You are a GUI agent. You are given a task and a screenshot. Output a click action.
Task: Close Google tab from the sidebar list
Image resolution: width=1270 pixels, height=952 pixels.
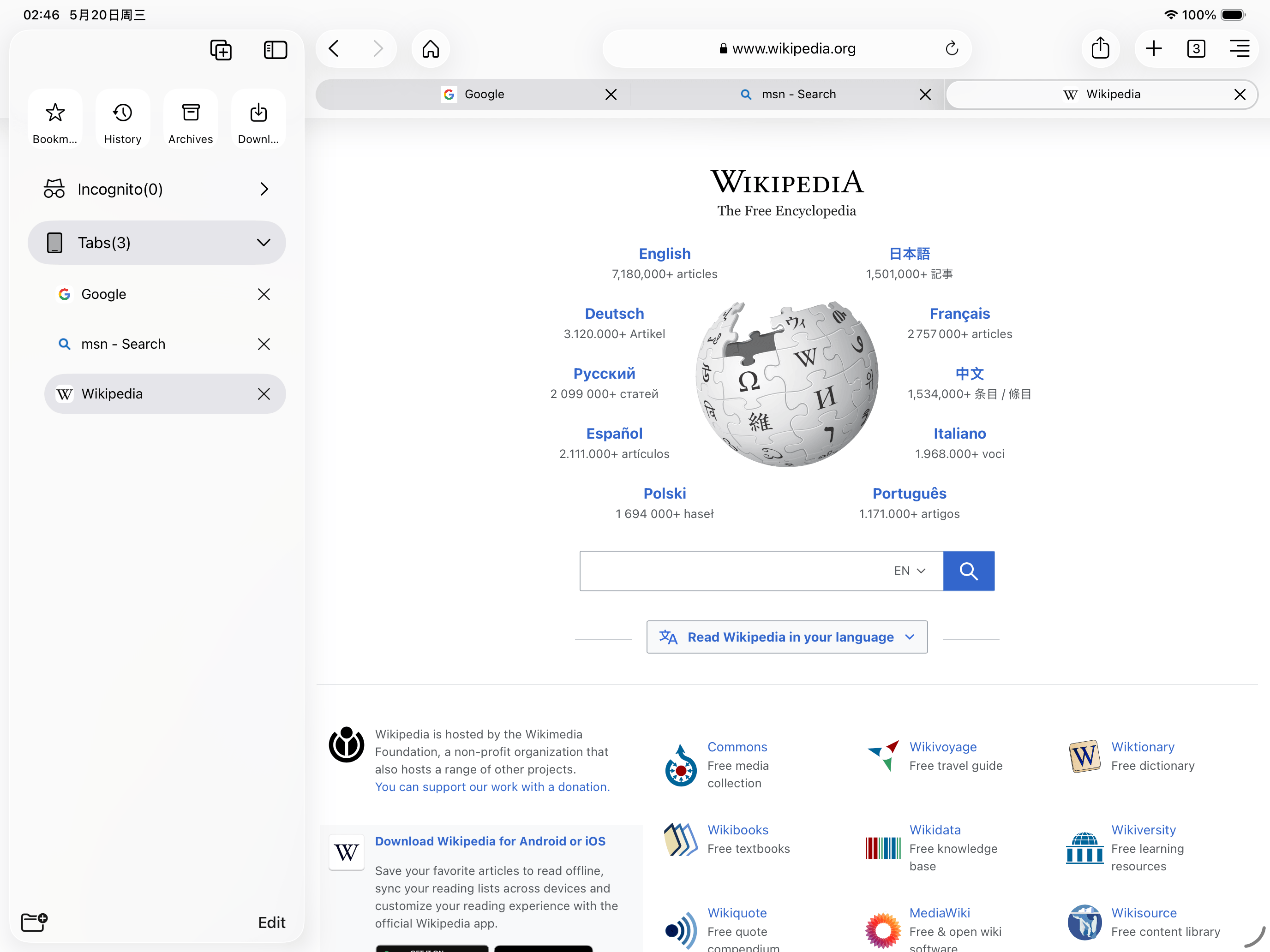(264, 294)
